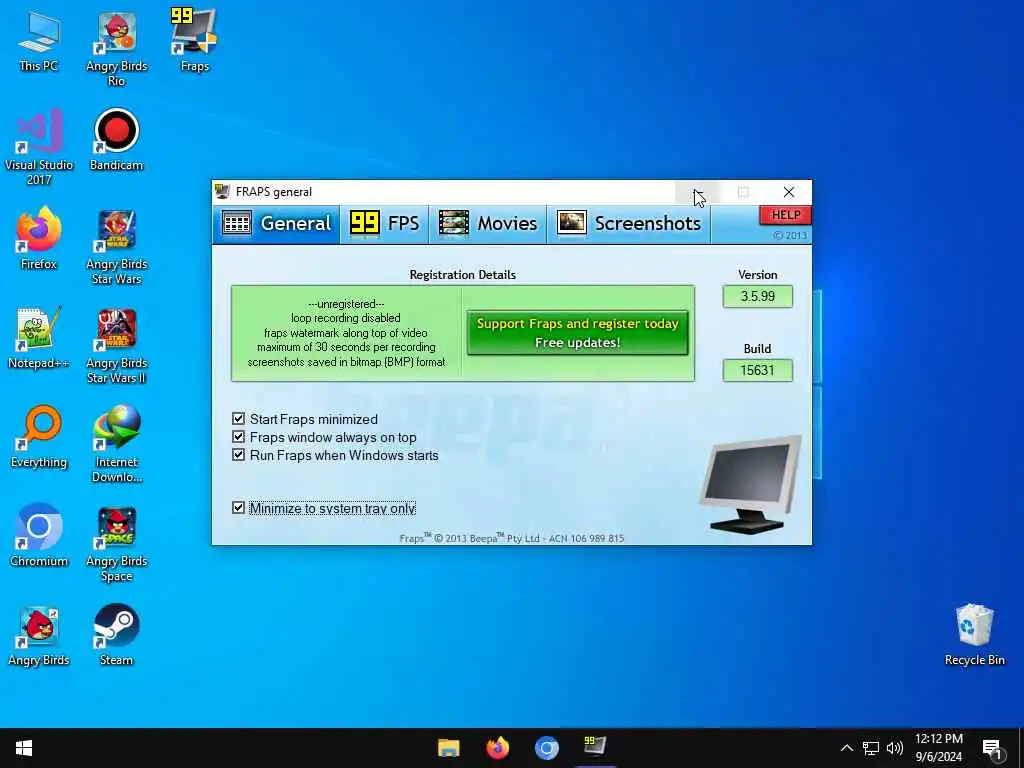Switch to the Movies tab

(488, 223)
